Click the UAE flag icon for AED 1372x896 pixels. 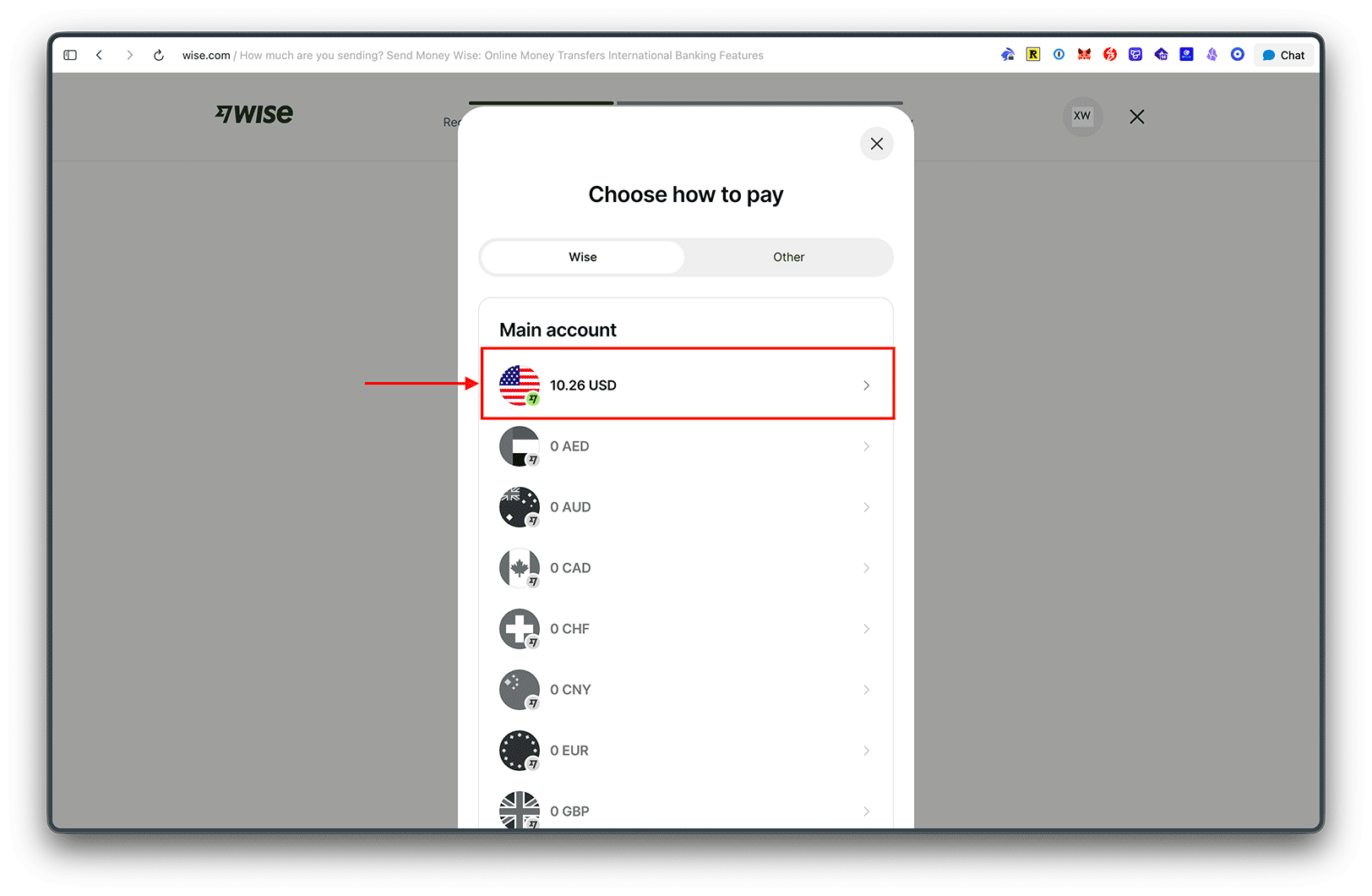point(520,446)
